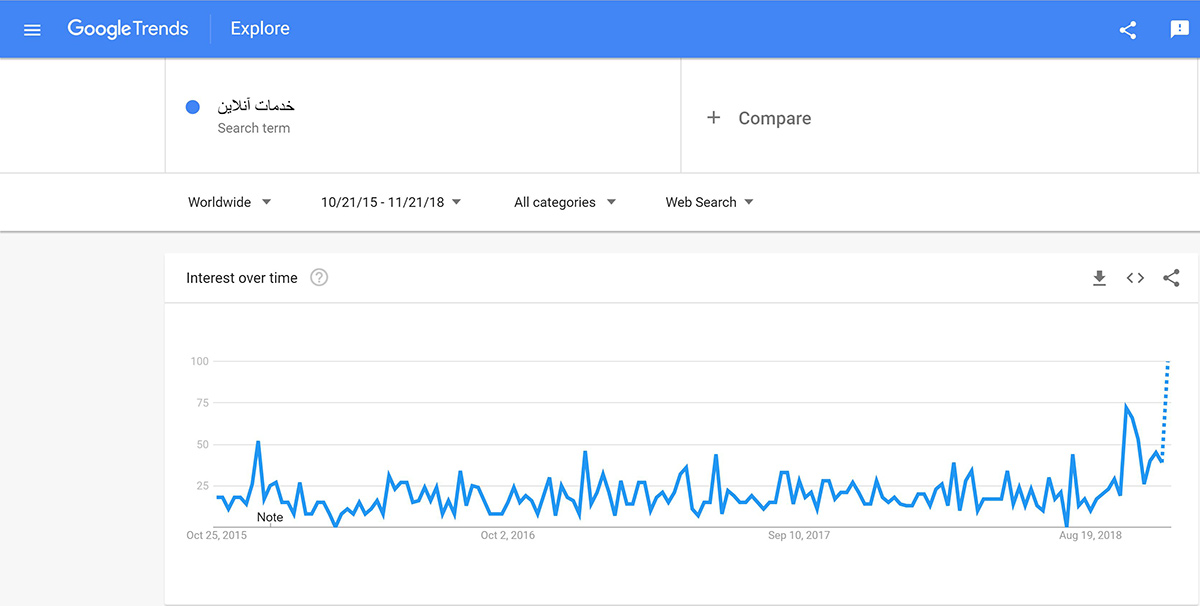Edit the Arabic search term field
1200x606 pixels.
(x=256, y=106)
